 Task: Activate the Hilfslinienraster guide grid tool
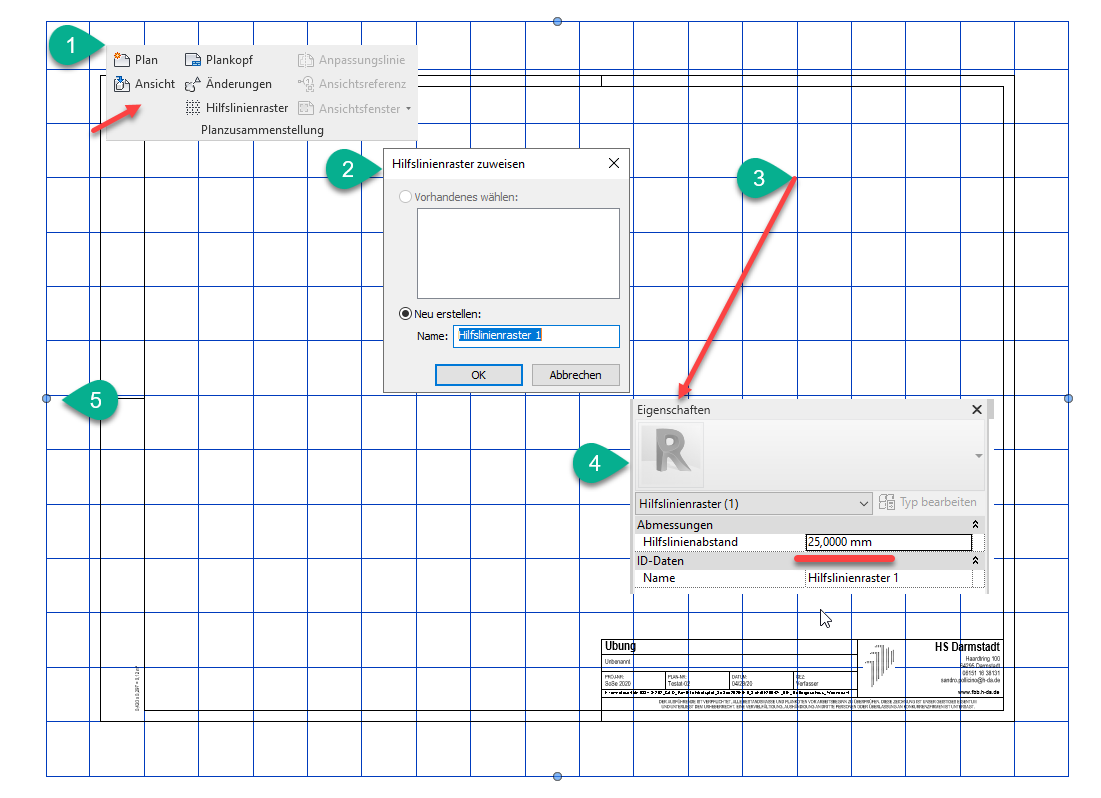pos(194,108)
